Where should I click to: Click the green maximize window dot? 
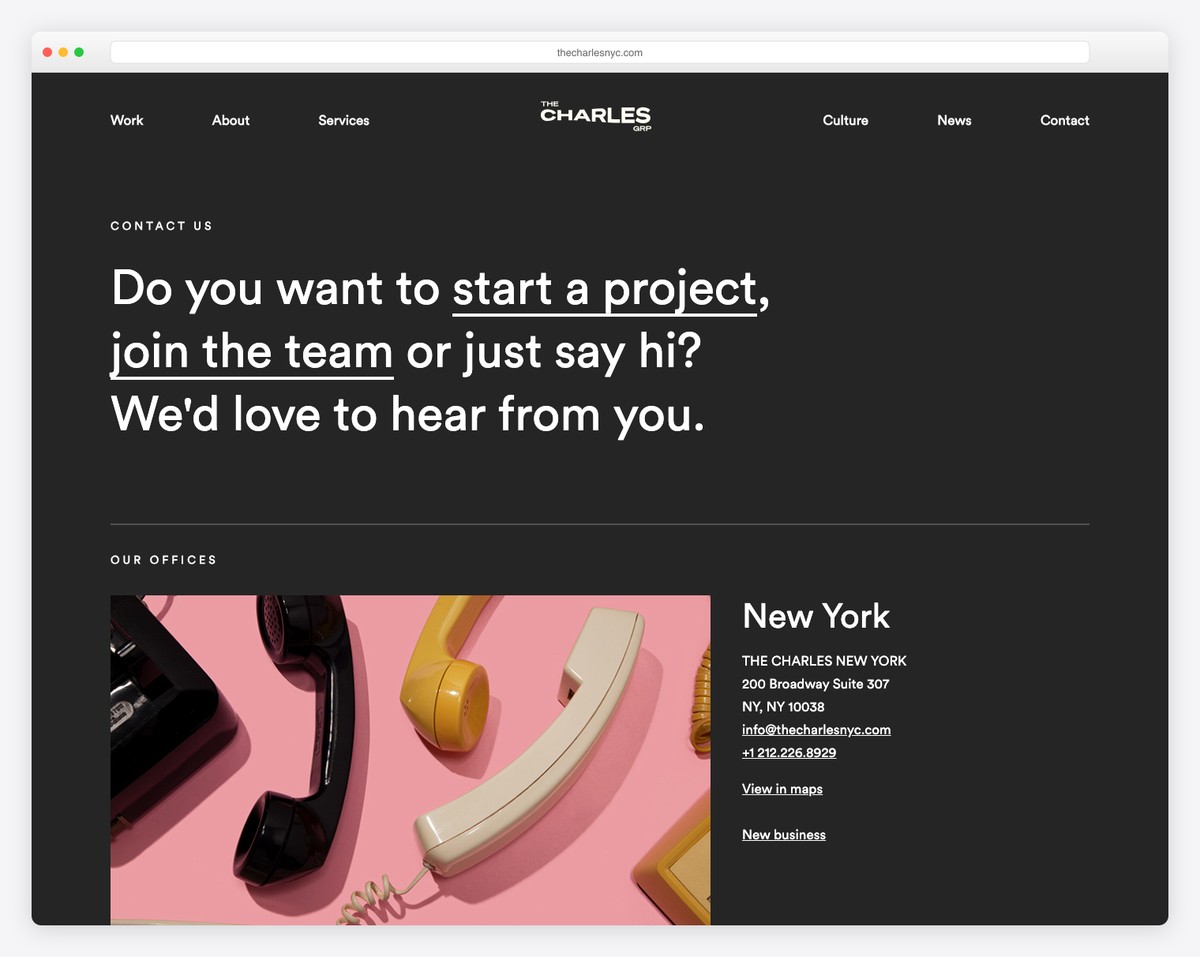pyautogui.click(x=79, y=52)
